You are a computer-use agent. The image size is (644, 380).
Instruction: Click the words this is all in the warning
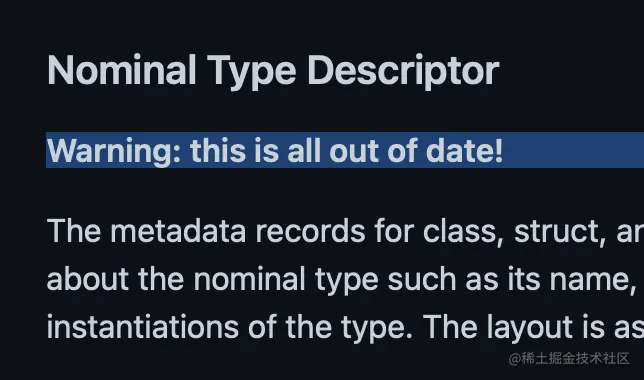255,150
